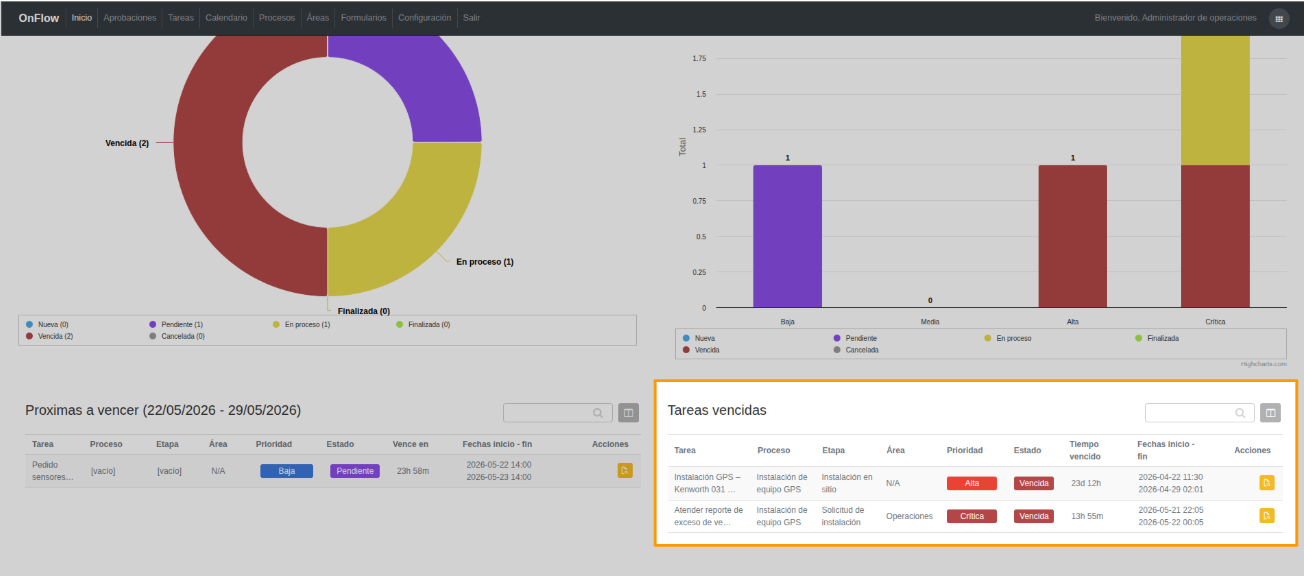Open the Aprobaciones menu
The width and height of the screenshot is (1304, 576).
130,18
